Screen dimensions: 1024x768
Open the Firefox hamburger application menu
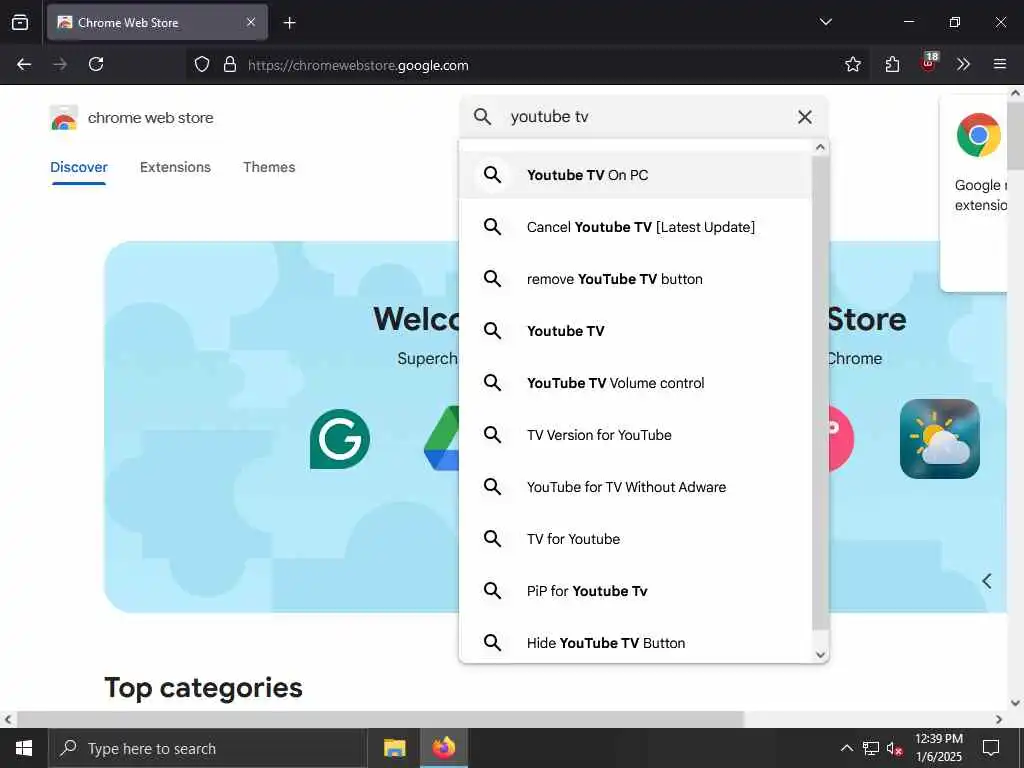pyautogui.click(x=999, y=64)
